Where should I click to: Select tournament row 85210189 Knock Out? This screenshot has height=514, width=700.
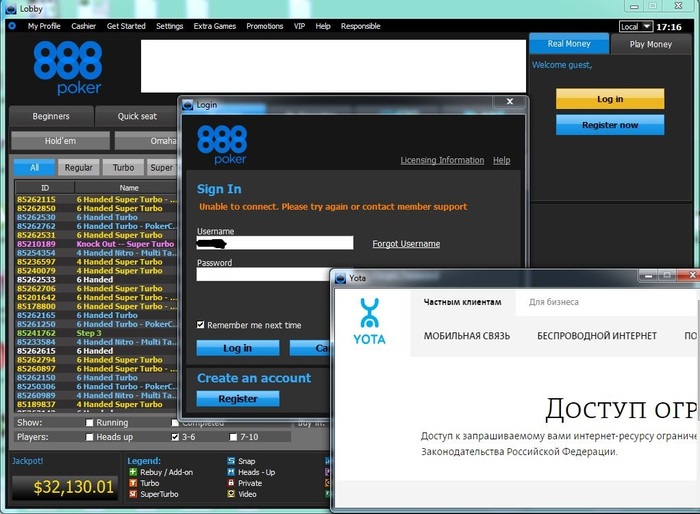[96, 244]
